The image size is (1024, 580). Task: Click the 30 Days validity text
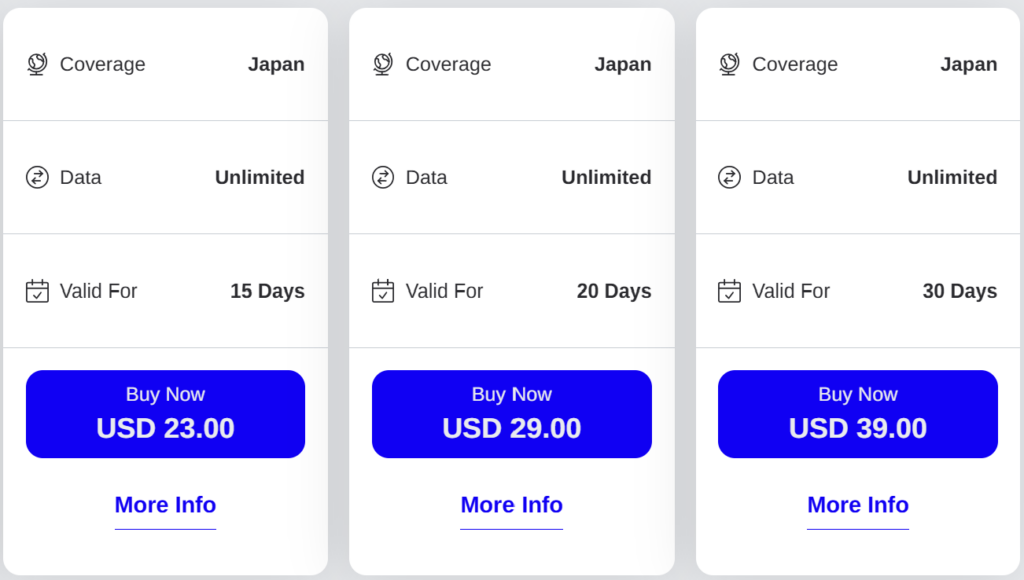tap(960, 291)
